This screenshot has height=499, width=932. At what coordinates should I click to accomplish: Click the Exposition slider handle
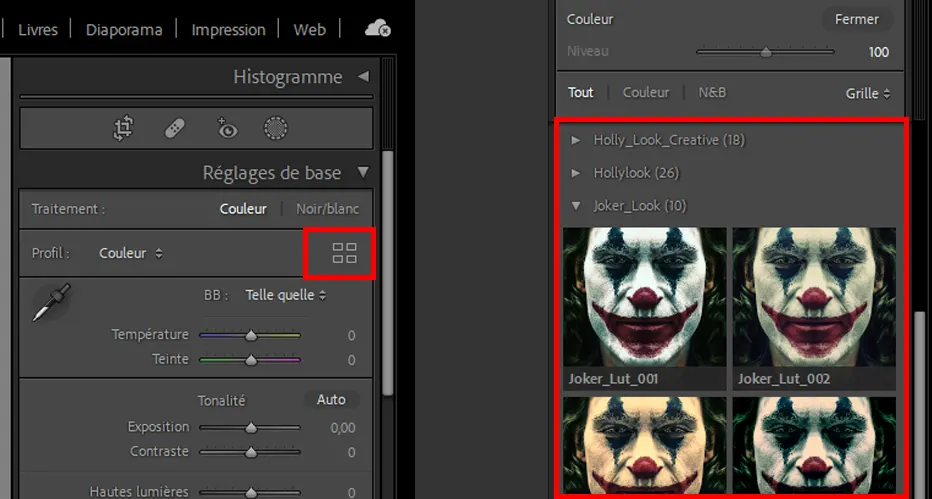click(251, 428)
